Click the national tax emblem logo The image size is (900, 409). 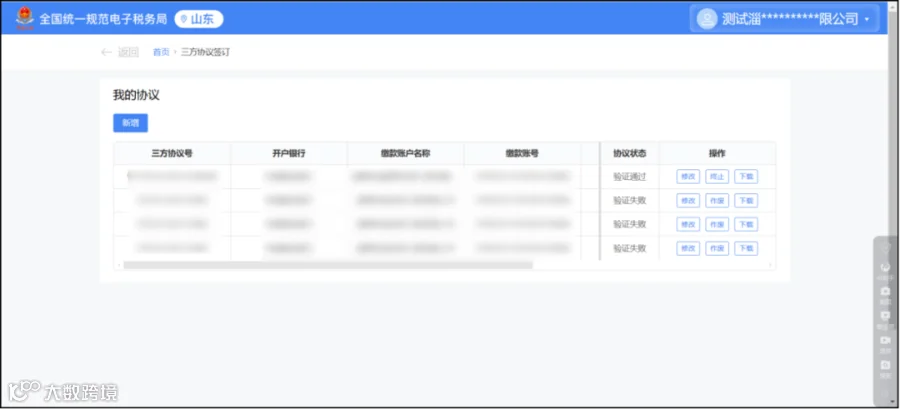25,18
